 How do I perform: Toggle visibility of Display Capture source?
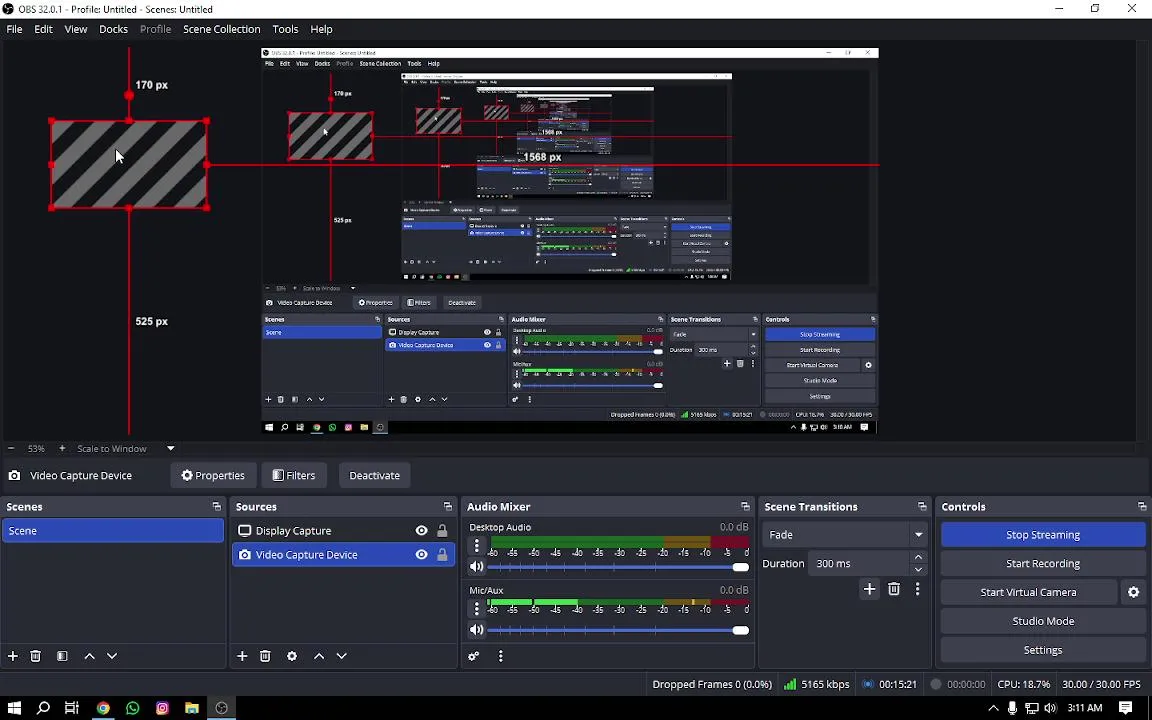click(x=421, y=530)
